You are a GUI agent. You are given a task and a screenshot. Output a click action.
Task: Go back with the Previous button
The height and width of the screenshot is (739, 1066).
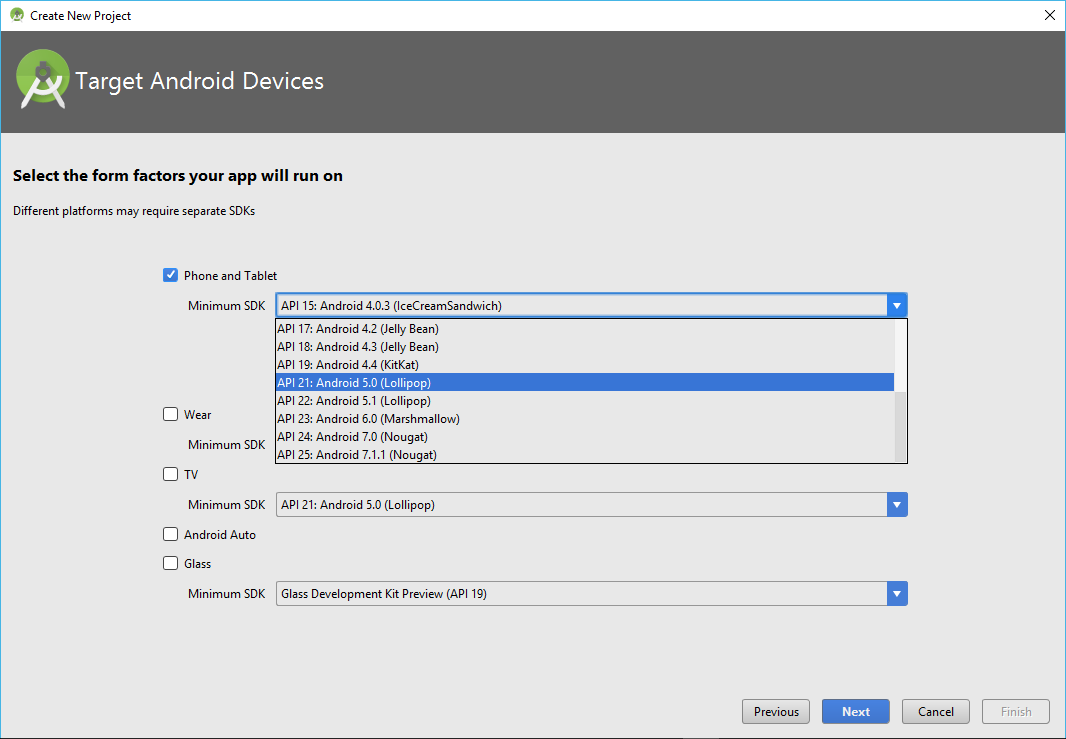pos(776,712)
